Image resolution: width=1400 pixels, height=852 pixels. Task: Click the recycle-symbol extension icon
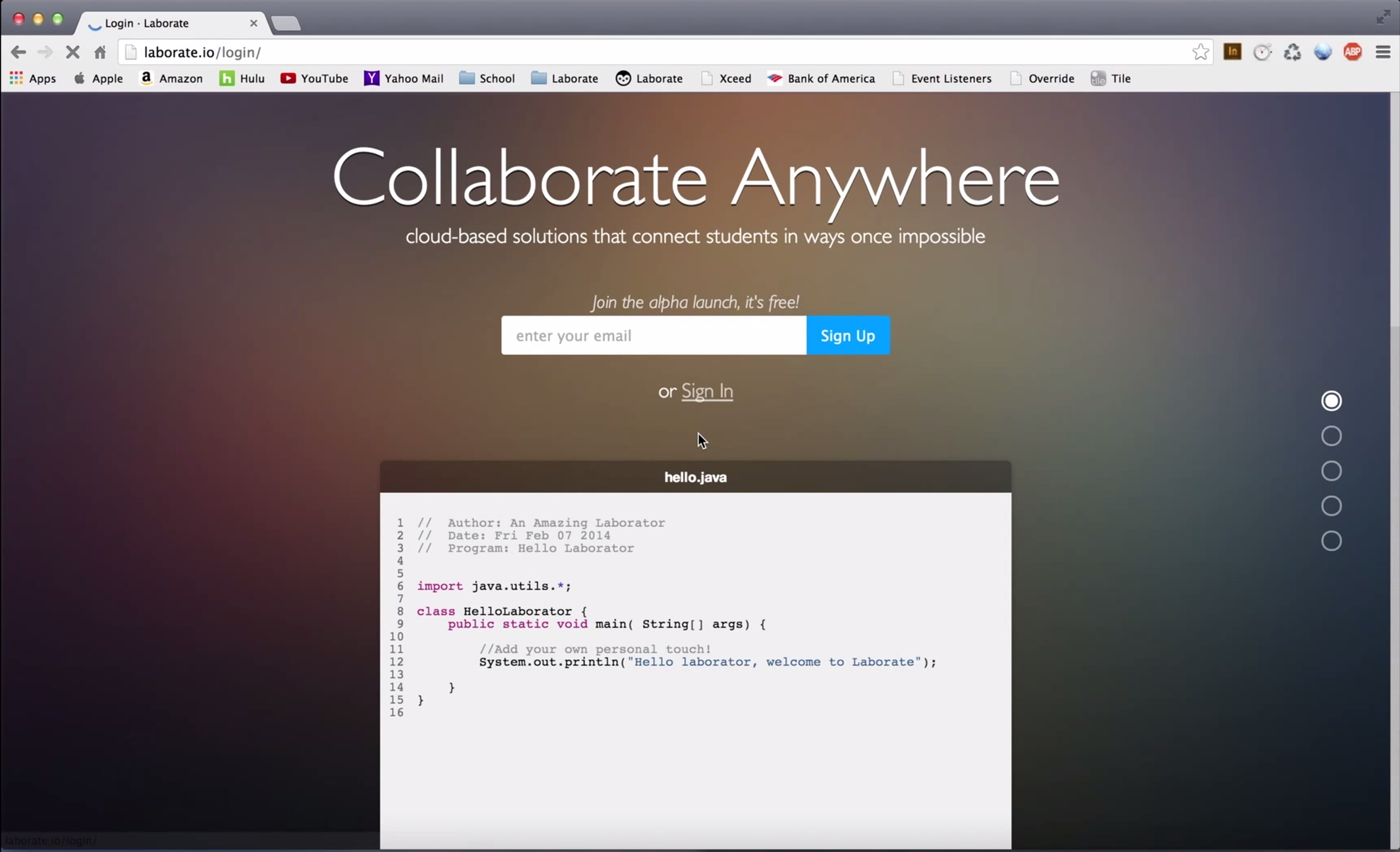(1293, 52)
